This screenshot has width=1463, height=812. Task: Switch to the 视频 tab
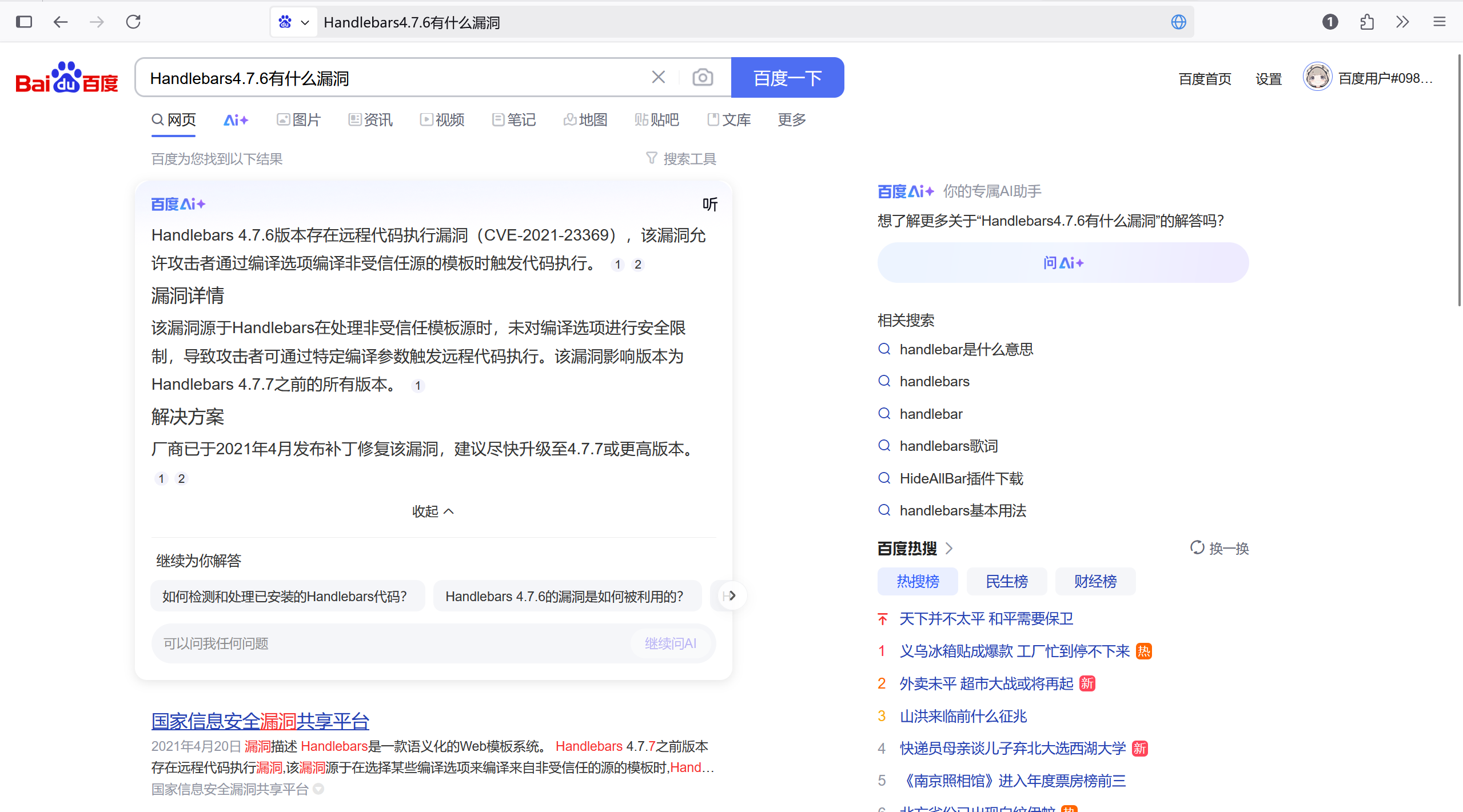coord(442,120)
